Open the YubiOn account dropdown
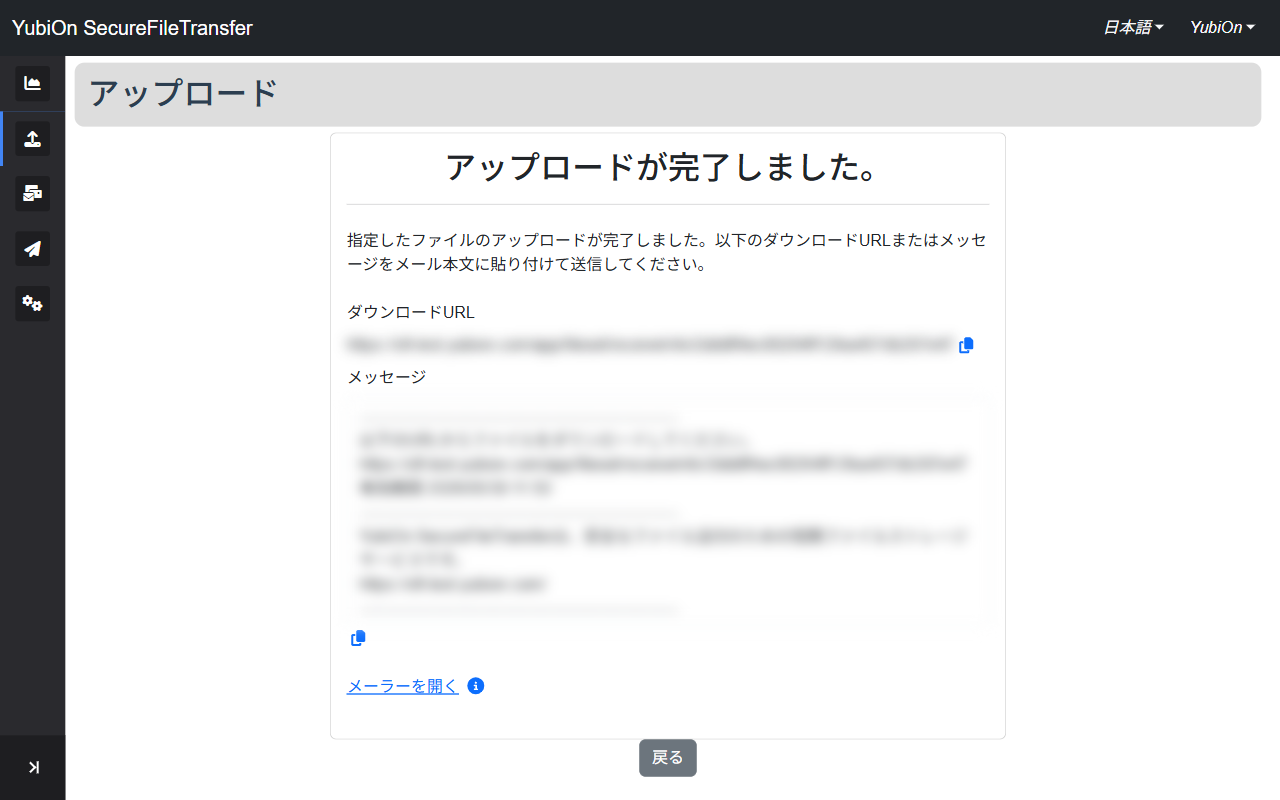The height and width of the screenshot is (800, 1280). (1222, 28)
